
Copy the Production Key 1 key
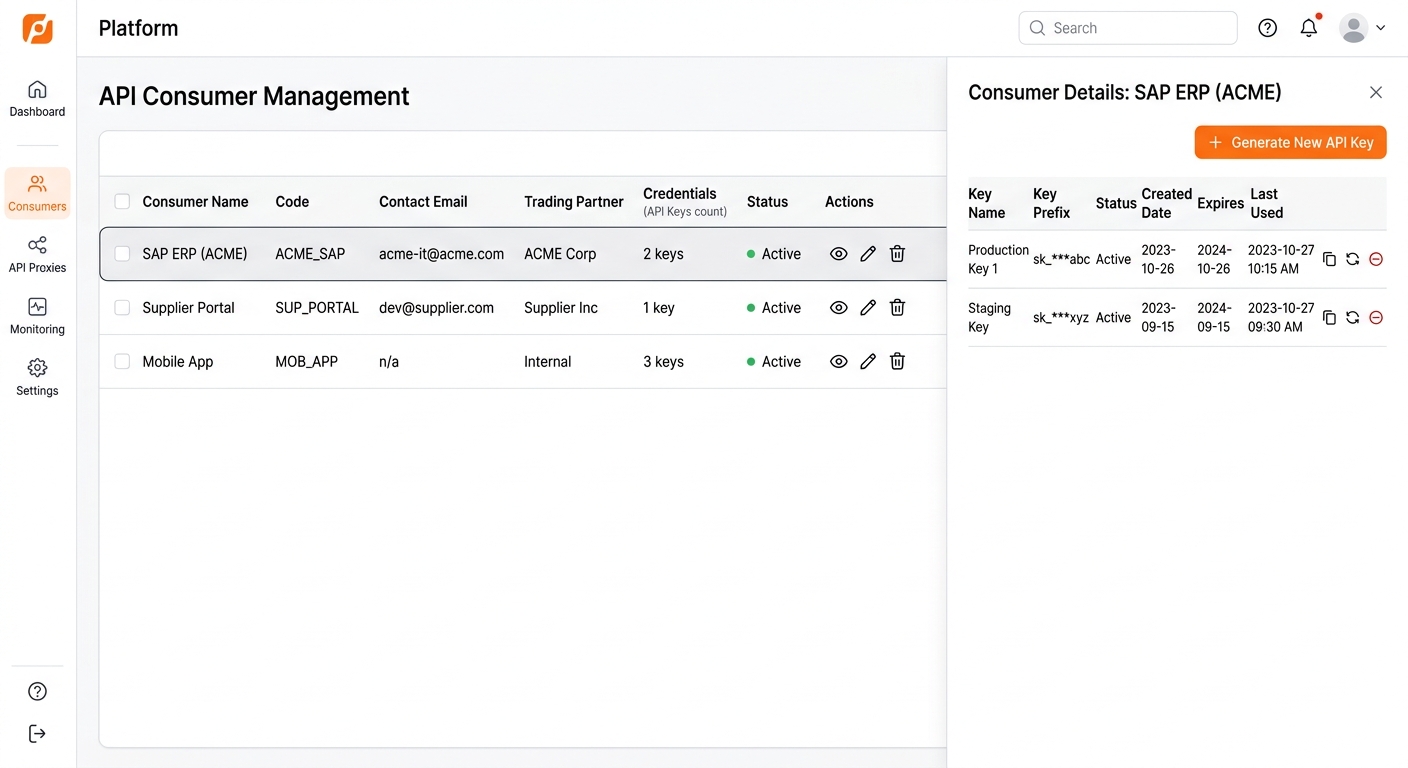(1329, 259)
